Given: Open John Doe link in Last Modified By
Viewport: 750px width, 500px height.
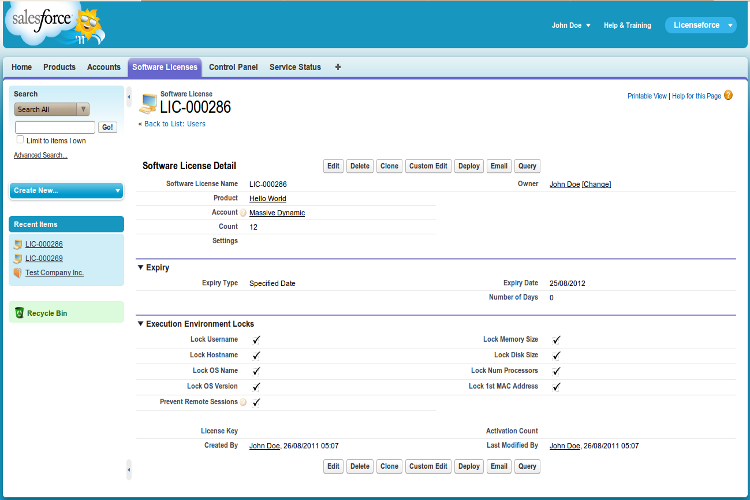Looking at the screenshot, I should pyautogui.click(x=565, y=446).
